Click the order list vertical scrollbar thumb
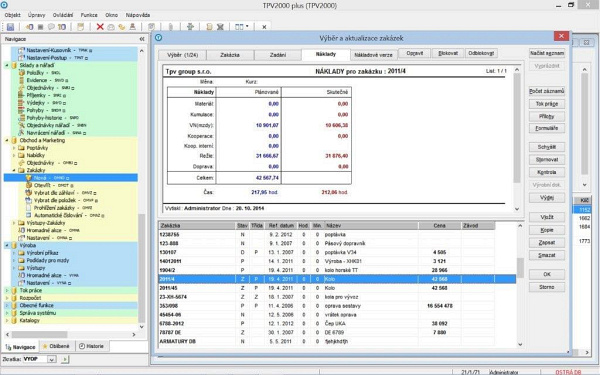The image size is (600, 375). tap(520, 268)
